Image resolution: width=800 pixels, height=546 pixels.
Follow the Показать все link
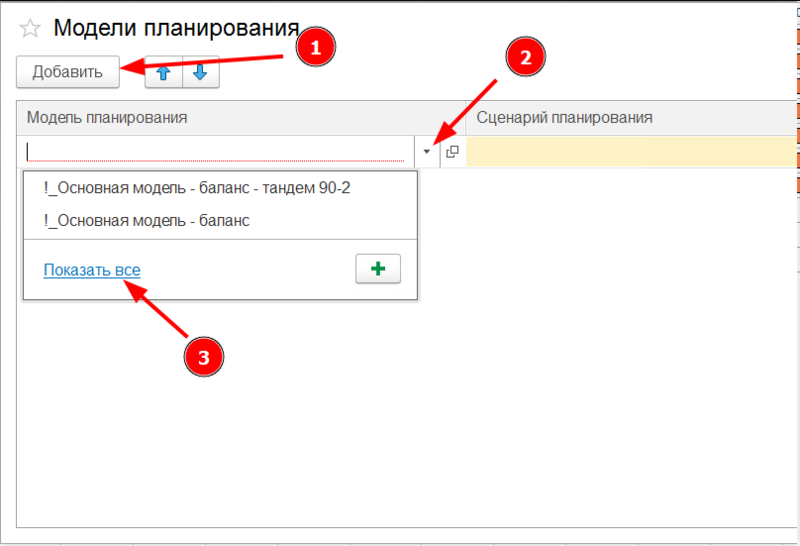92,270
